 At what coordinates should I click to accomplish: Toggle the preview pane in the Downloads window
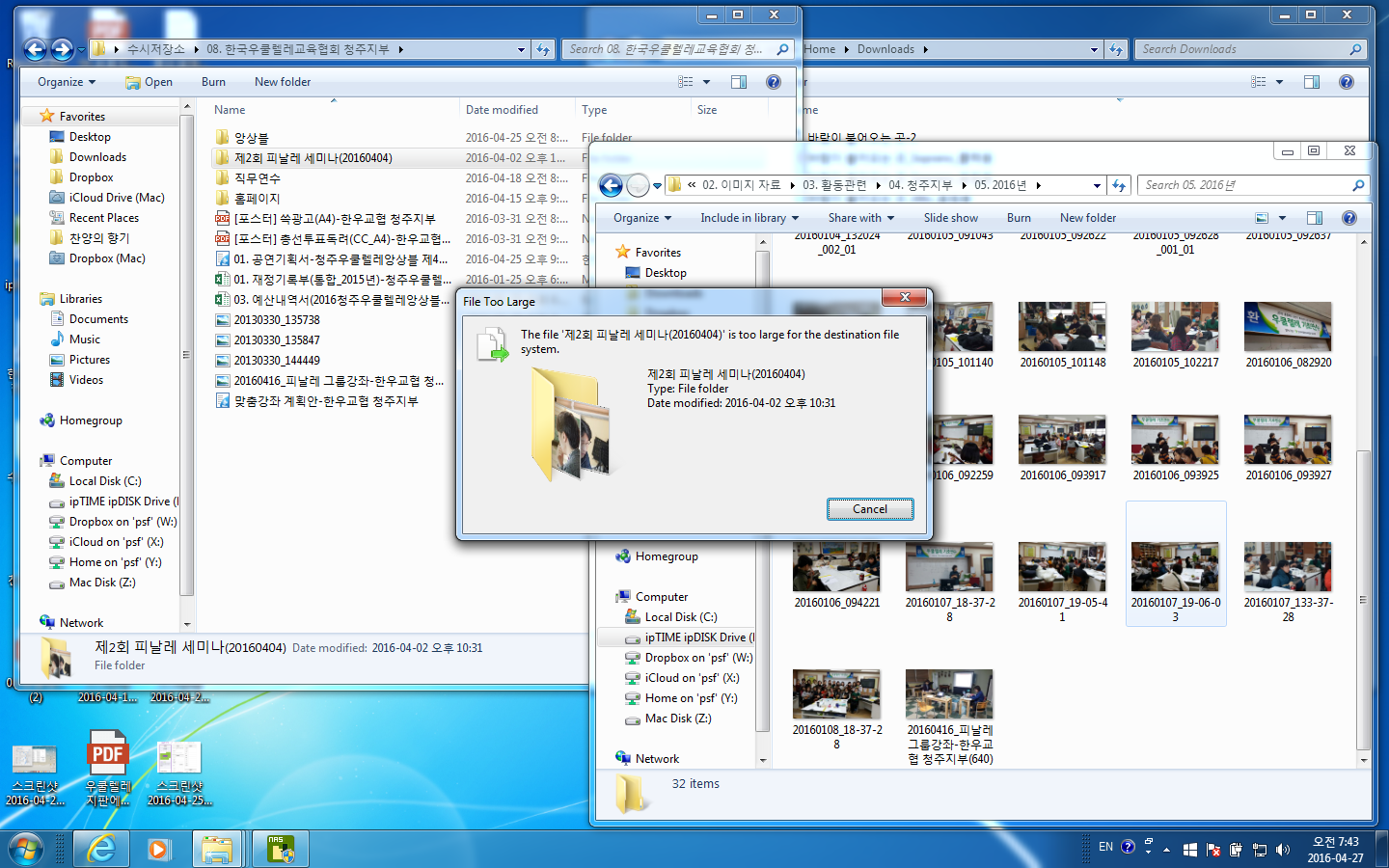[x=1312, y=82]
